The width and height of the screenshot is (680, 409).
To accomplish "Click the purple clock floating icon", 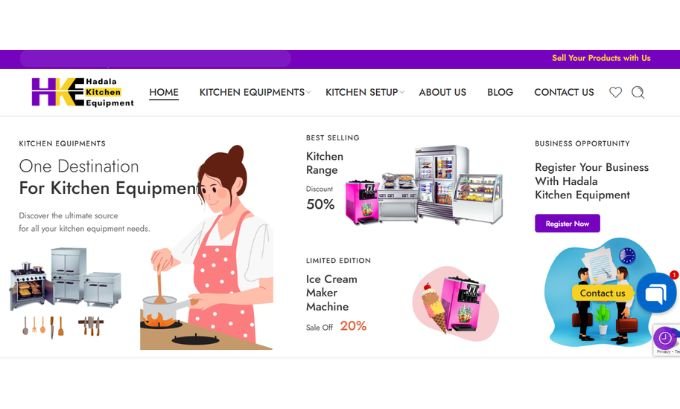I will click(x=664, y=338).
